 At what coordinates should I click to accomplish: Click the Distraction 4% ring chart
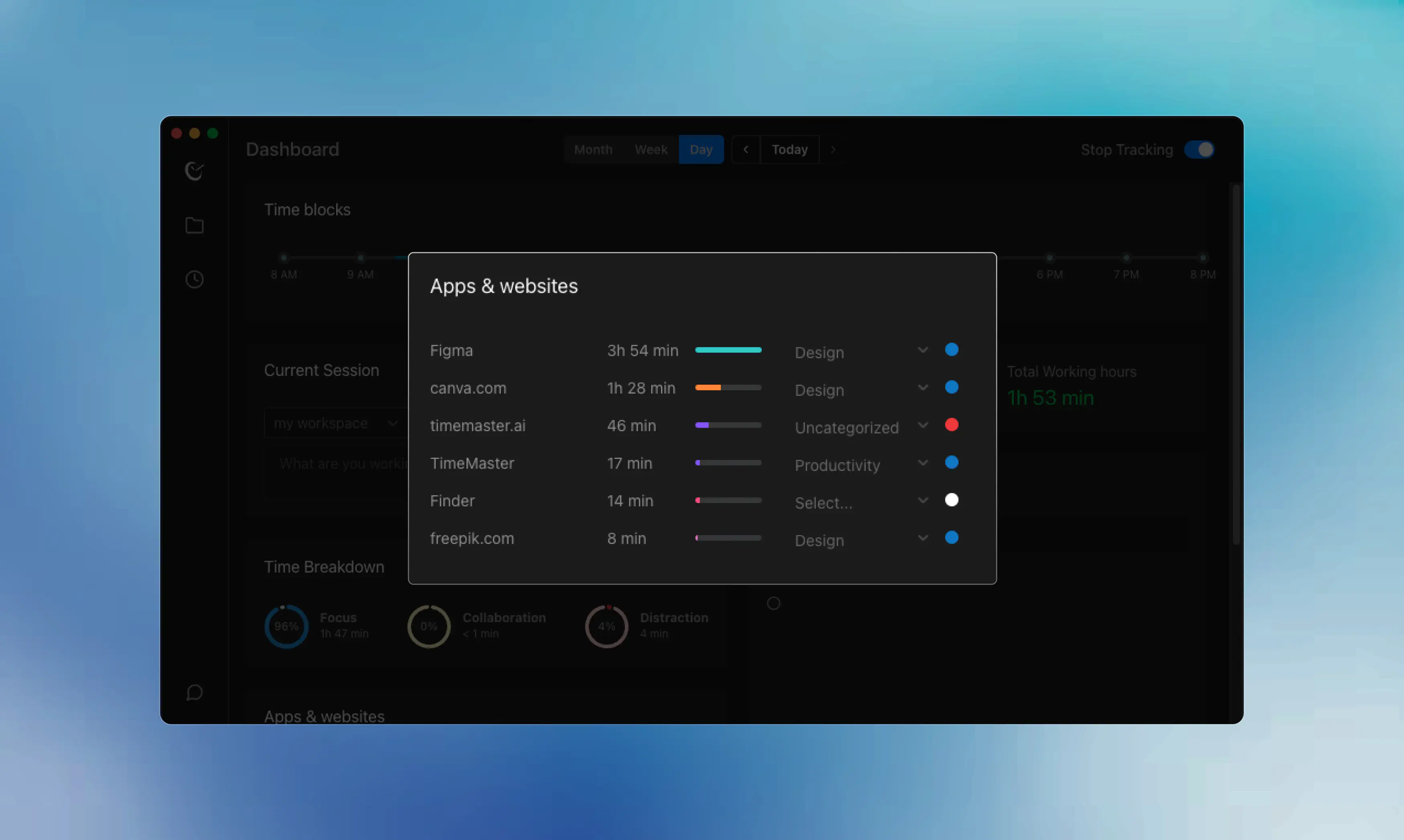607,626
